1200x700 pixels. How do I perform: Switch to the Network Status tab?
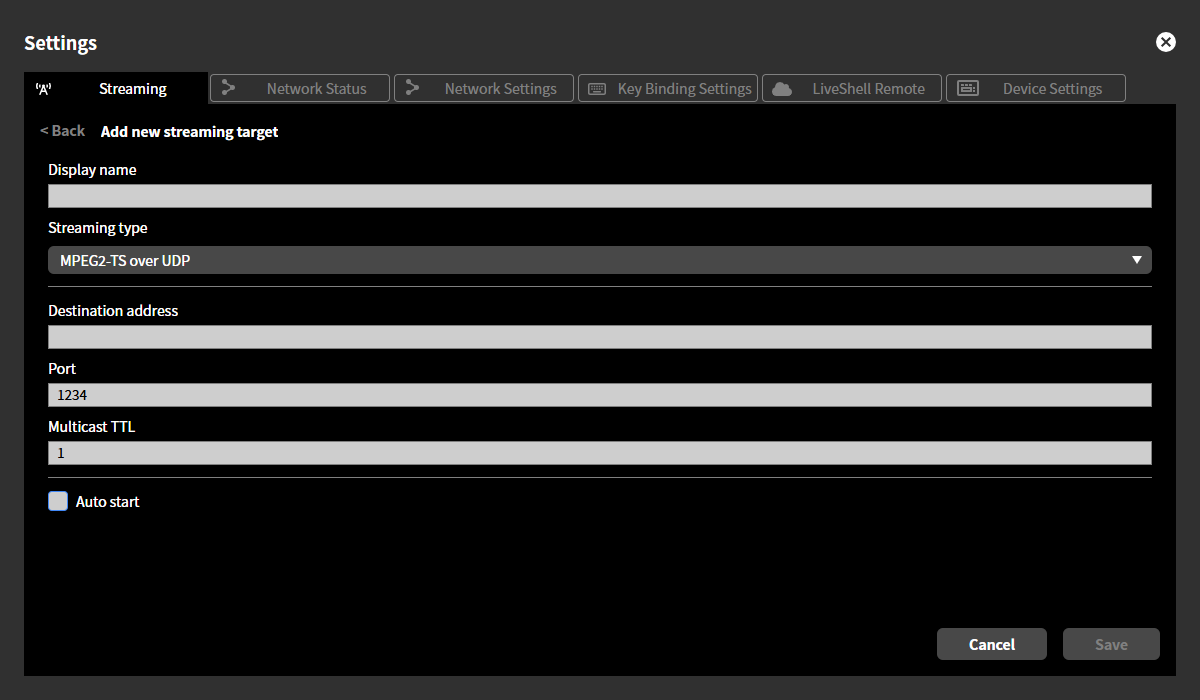click(300, 88)
